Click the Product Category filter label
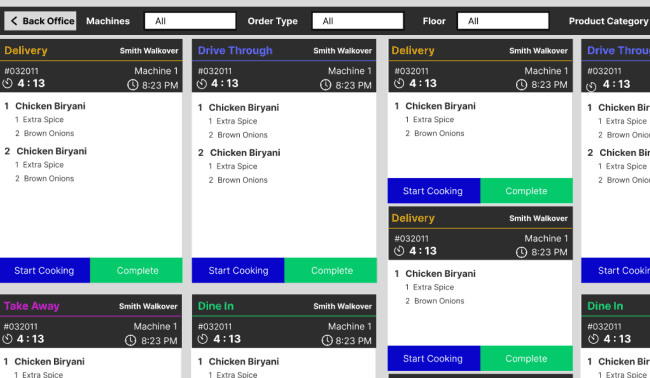 [x=609, y=21]
